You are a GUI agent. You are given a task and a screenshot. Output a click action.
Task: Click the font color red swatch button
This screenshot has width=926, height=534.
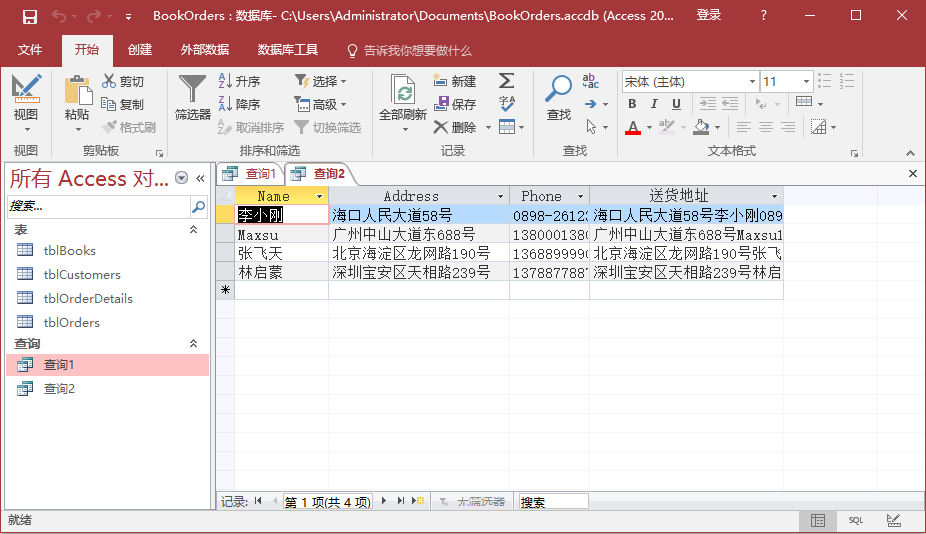[x=632, y=127]
